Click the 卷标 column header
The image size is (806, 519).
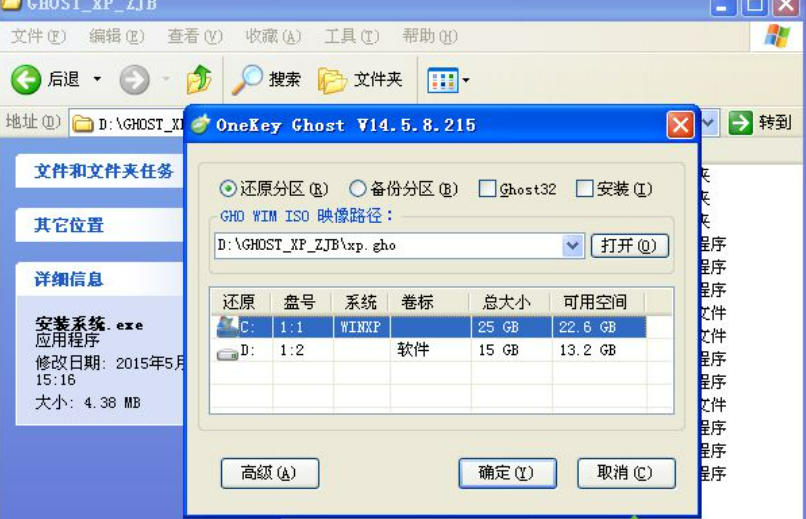pyautogui.click(x=429, y=302)
